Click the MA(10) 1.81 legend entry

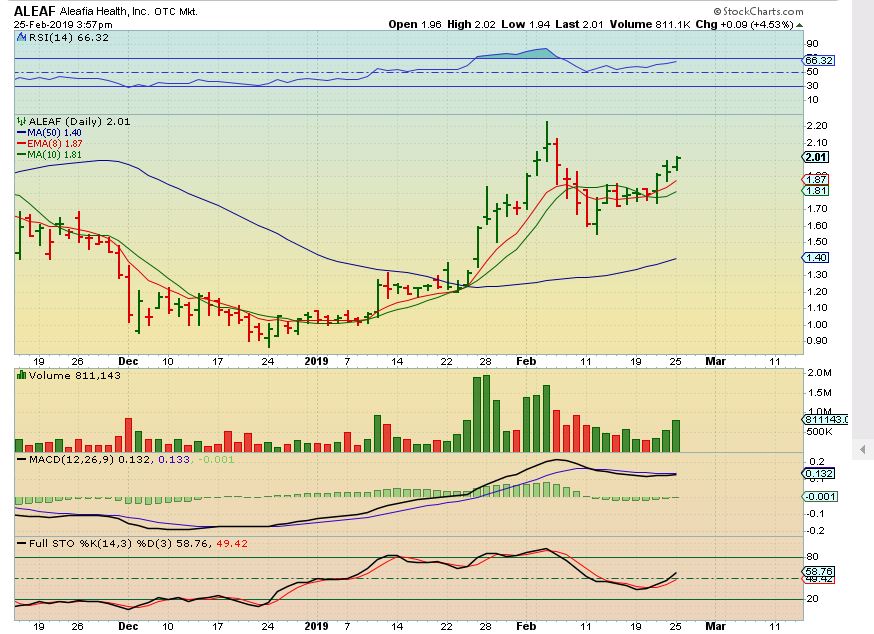(49, 154)
